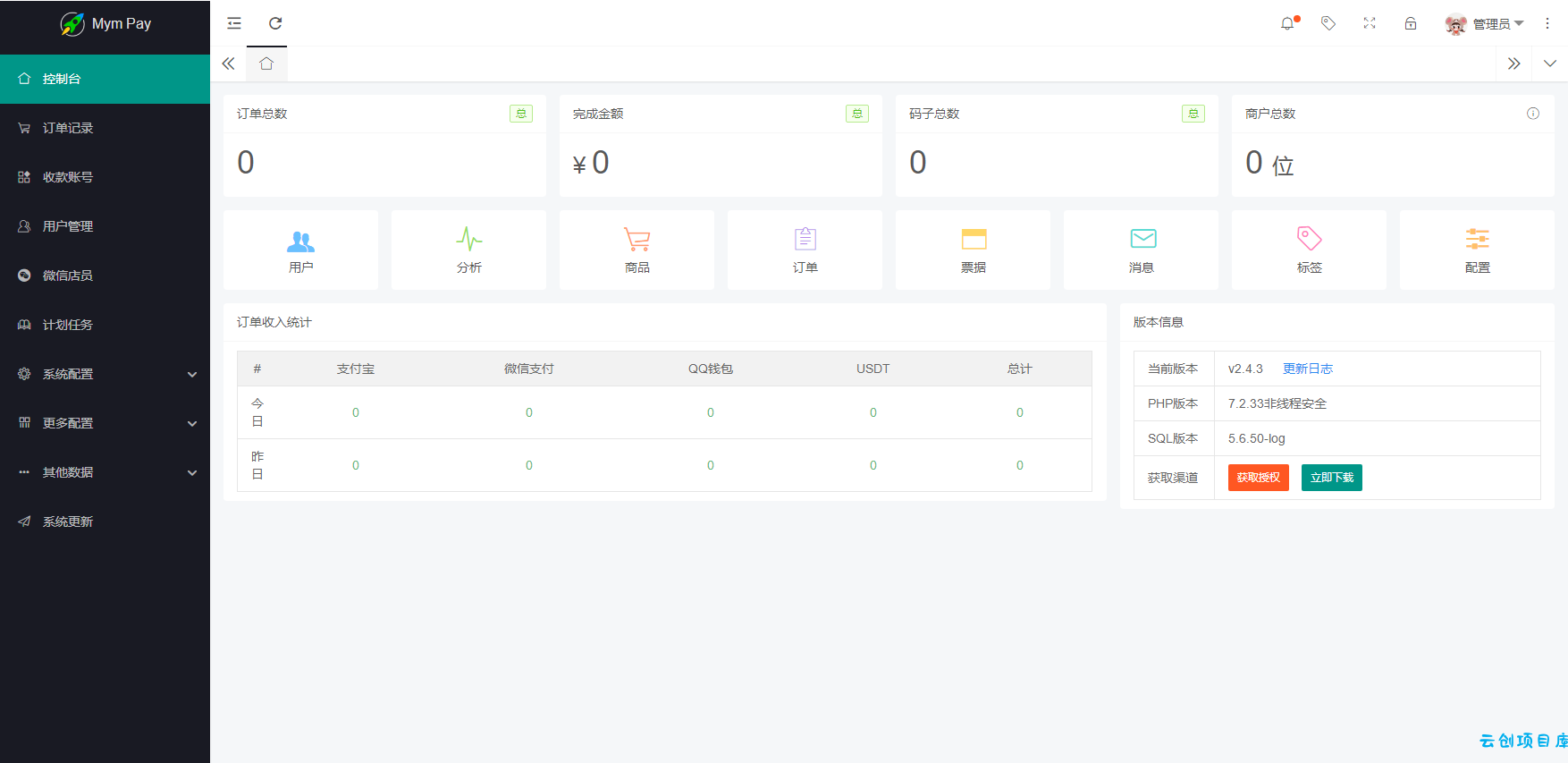Open the 管理员 account dropdown
1568x763 pixels.
[1498, 24]
